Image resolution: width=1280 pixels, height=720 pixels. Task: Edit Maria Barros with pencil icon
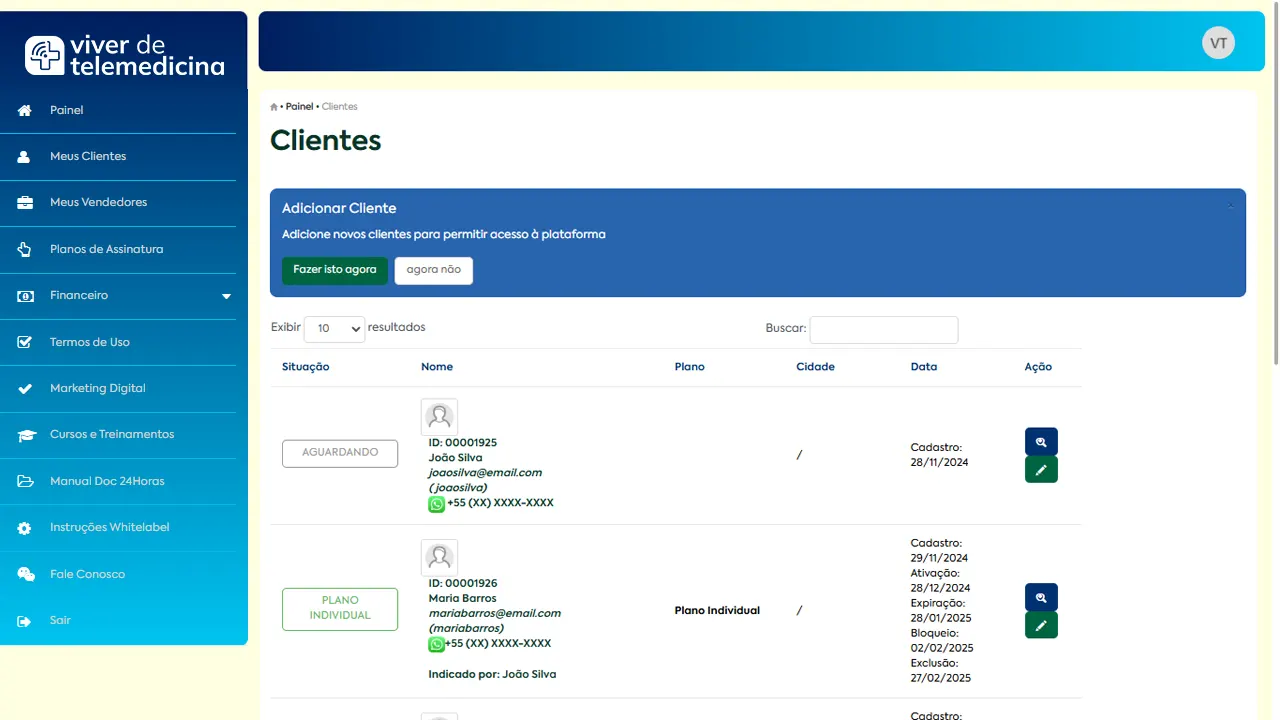pos(1041,626)
